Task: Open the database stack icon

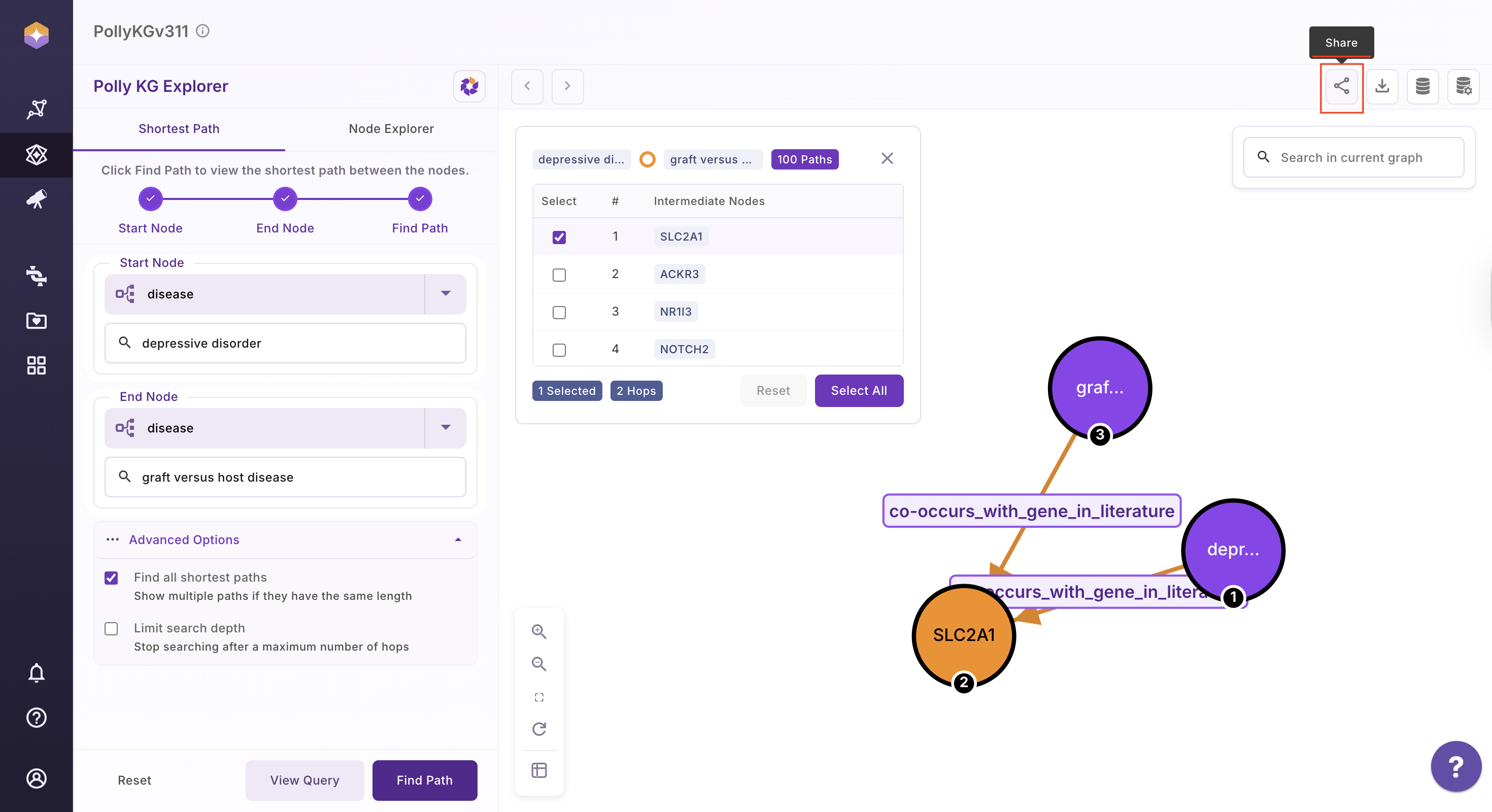Action: coord(1422,86)
